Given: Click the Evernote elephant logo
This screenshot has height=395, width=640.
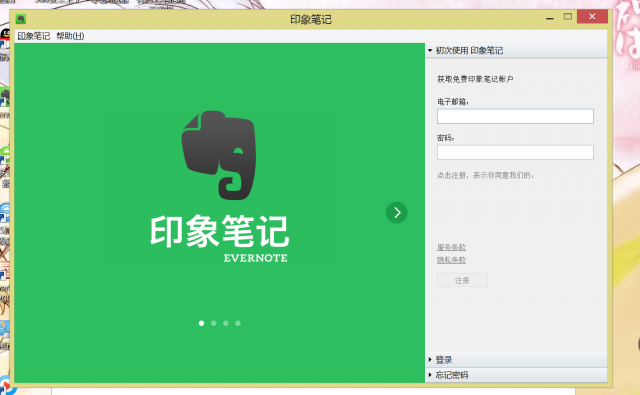Looking at the screenshot, I should tap(219, 155).
